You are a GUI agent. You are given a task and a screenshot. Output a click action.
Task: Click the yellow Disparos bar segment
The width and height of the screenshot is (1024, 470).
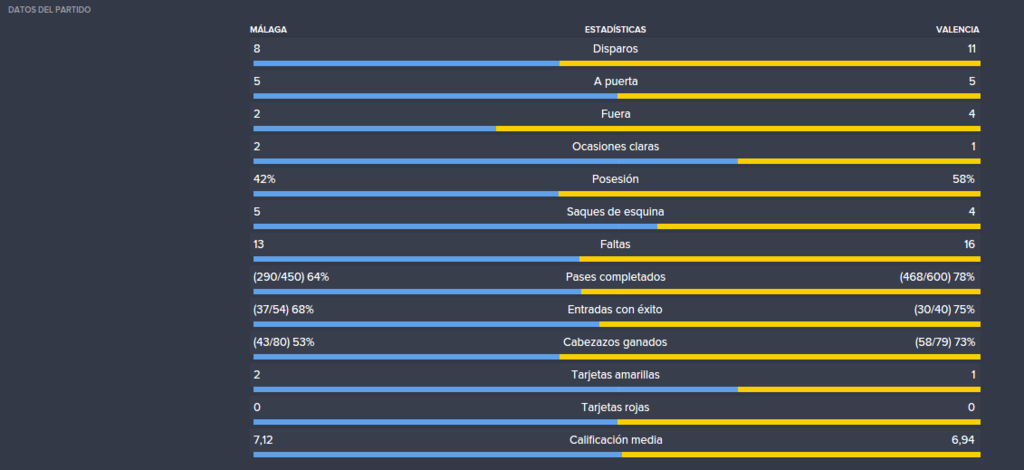click(x=770, y=63)
